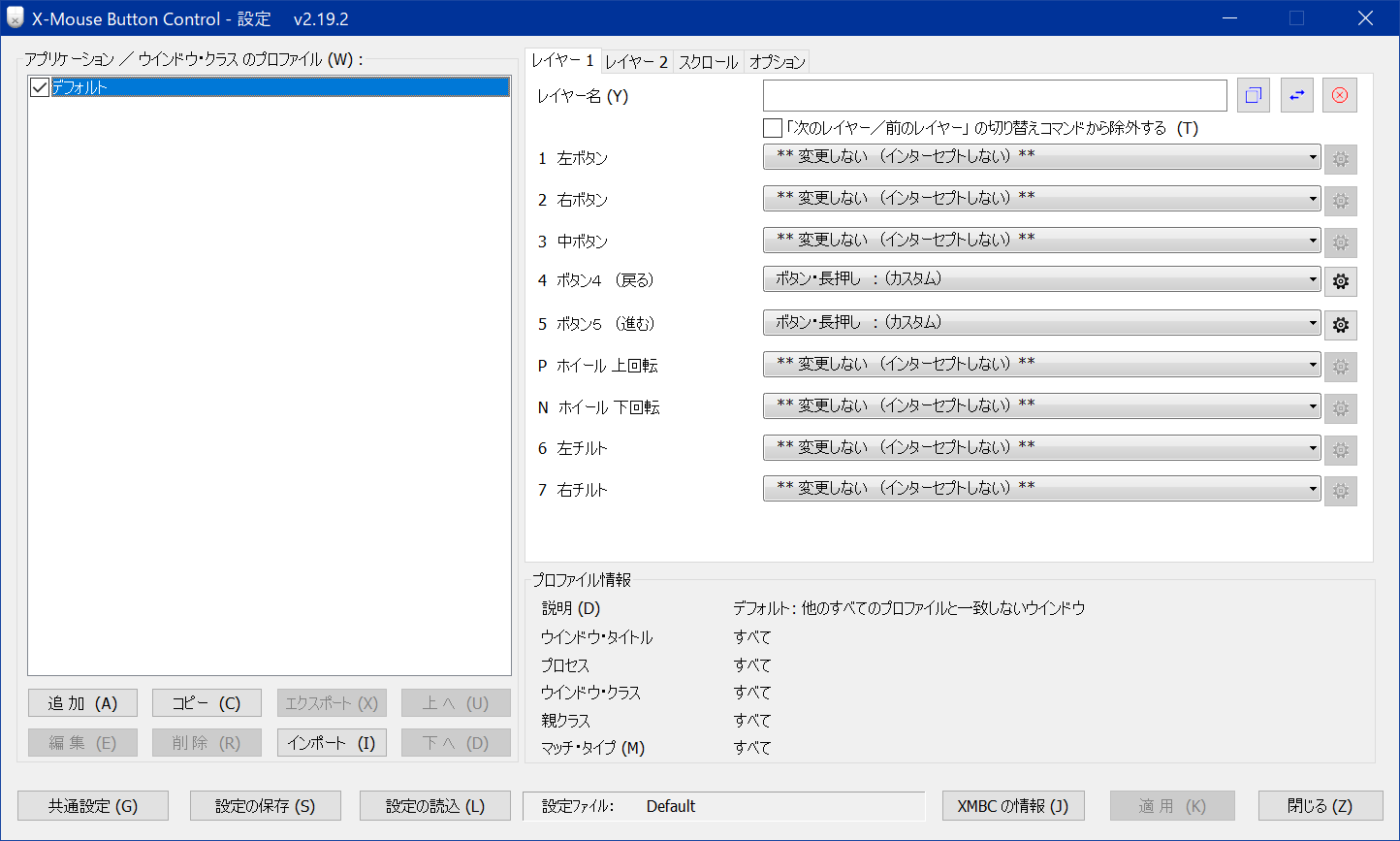Viewport: 1400px width, 841px height.
Task: Click 設定の読込 (L) button
Action: (x=435, y=806)
